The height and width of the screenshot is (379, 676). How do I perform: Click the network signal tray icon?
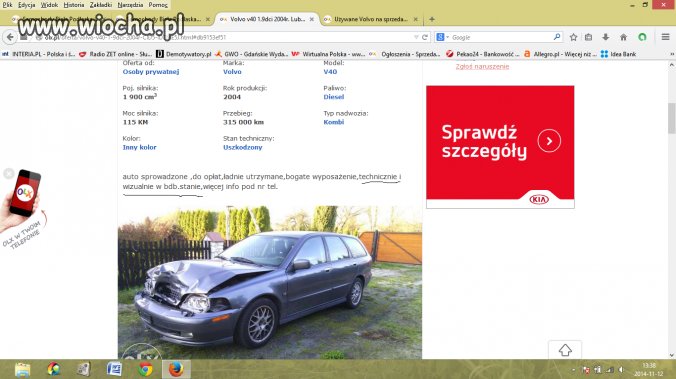tap(610, 370)
